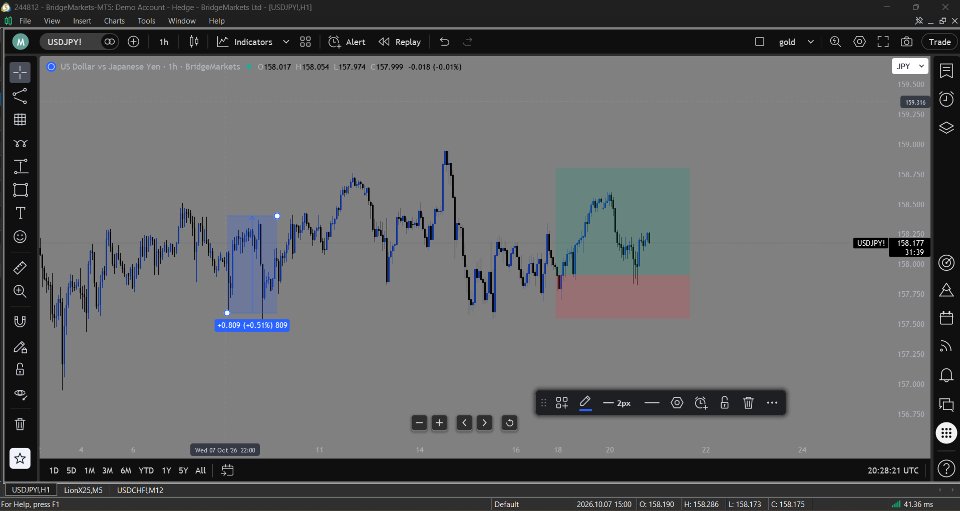Open the Fibonacci and Gann tools
The image size is (960, 511).
tap(20, 119)
